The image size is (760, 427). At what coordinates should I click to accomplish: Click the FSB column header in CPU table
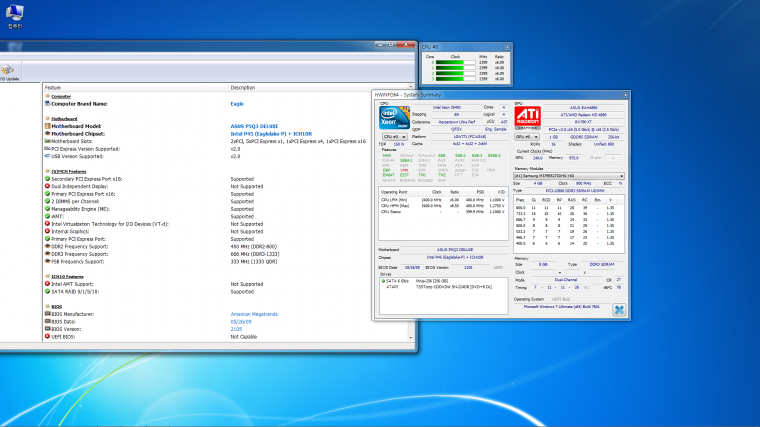click(x=480, y=192)
